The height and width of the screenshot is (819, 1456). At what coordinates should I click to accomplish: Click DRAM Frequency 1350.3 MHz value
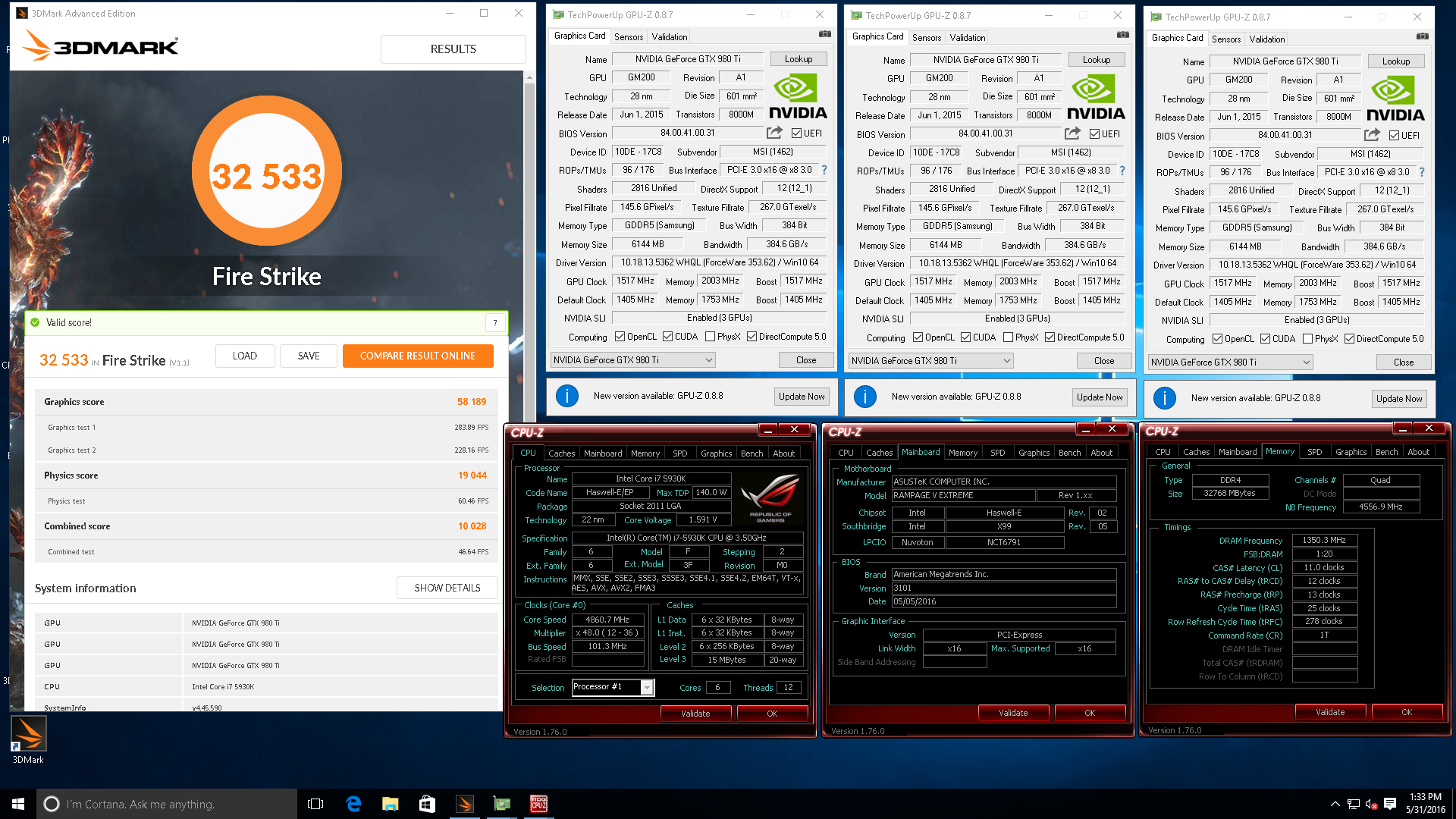click(x=1324, y=540)
